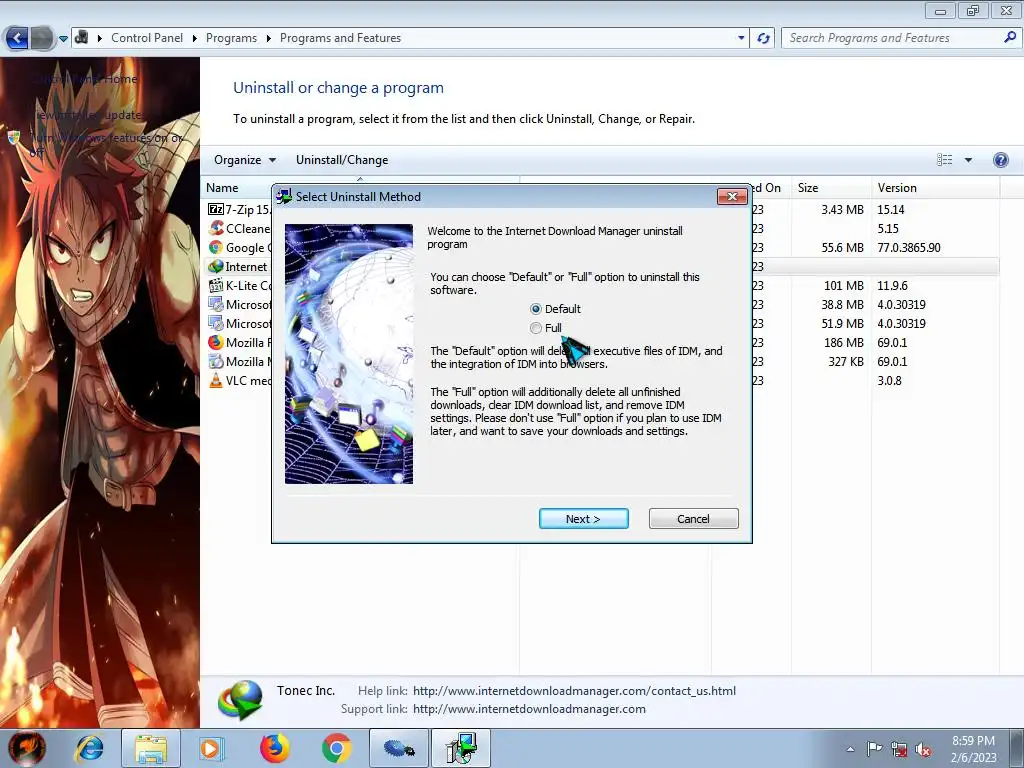
Task: Click the muted volume tray icon
Action: click(923, 750)
